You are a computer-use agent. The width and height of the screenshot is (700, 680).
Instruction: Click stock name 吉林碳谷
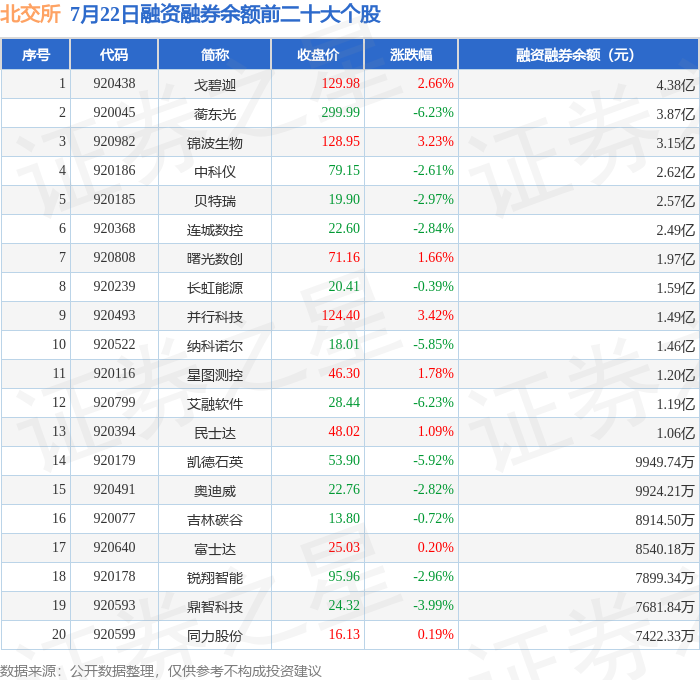[215, 520]
